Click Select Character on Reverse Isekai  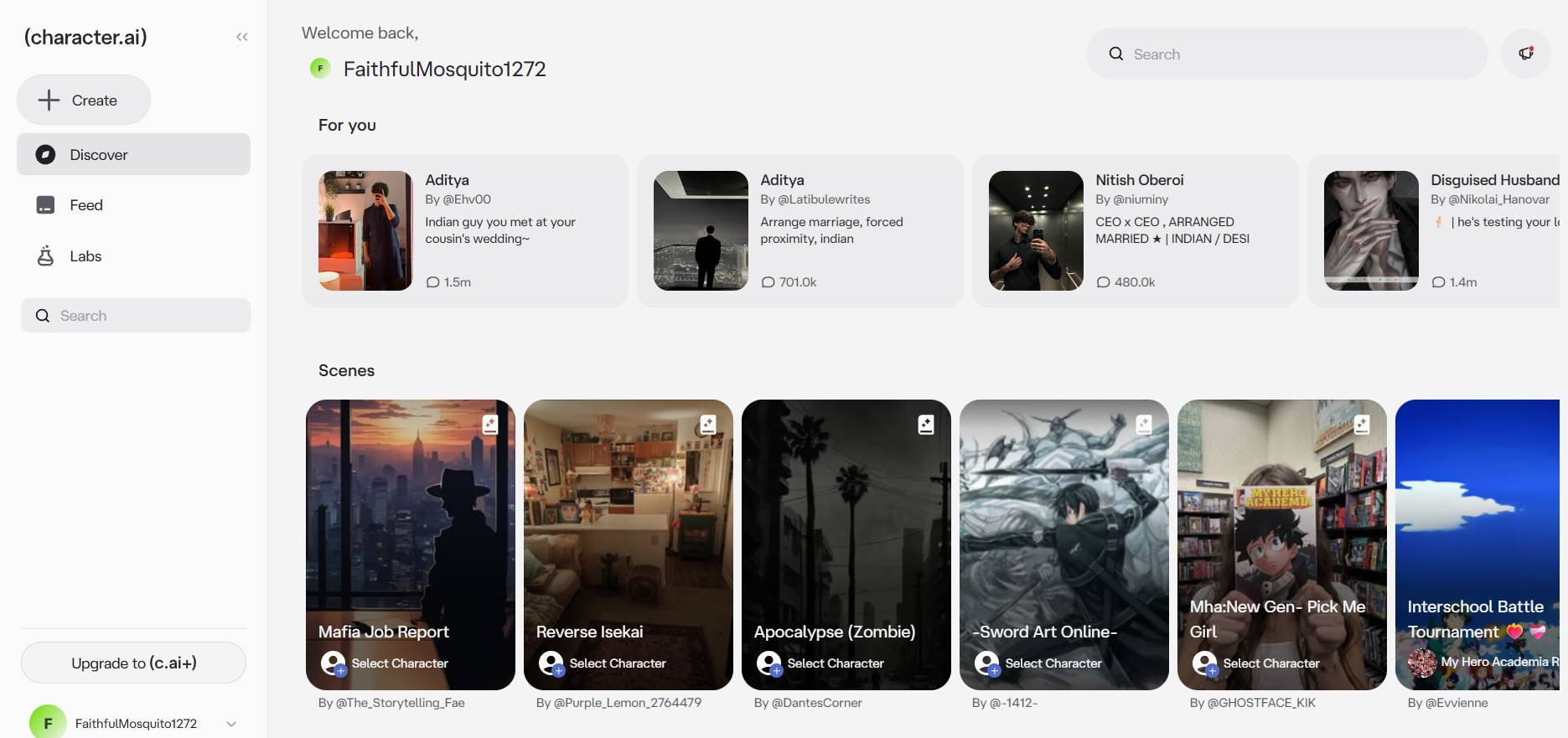tap(618, 663)
